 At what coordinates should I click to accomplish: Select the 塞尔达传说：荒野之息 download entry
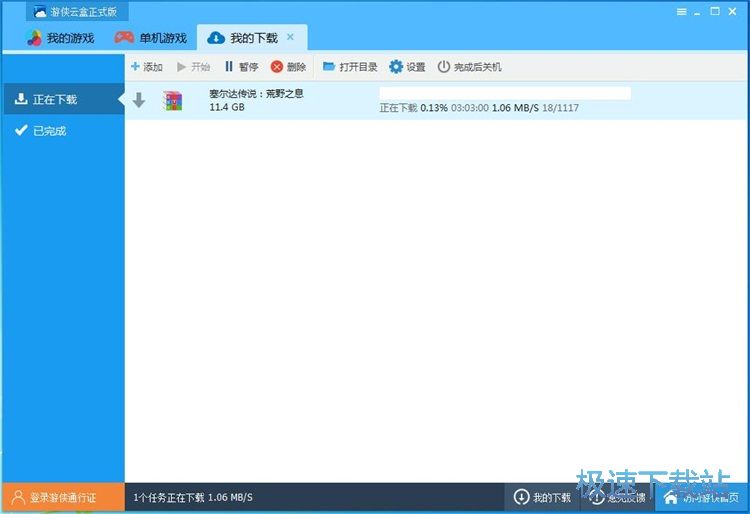click(x=256, y=93)
